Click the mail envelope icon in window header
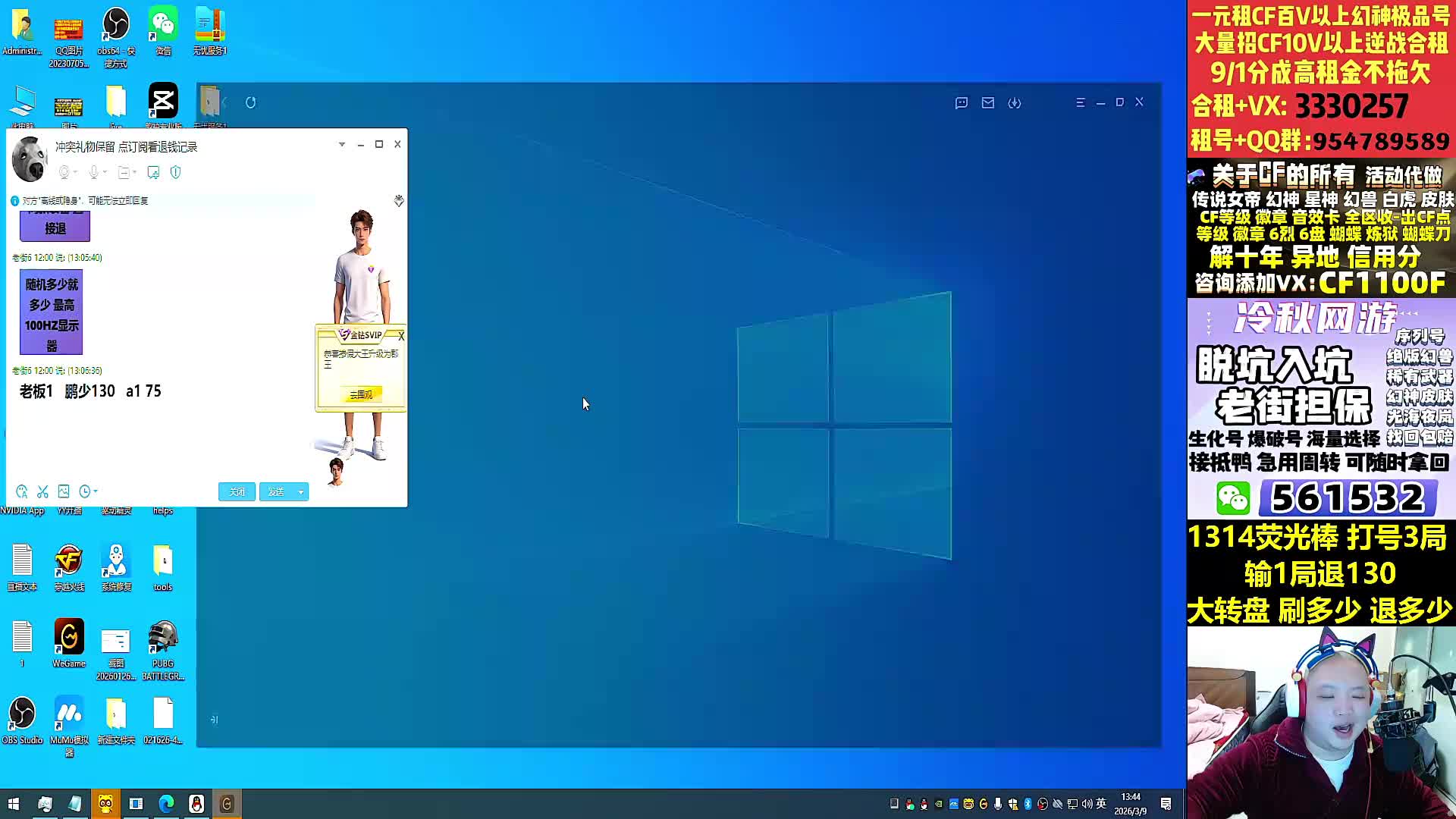This screenshot has height=819, width=1456. 988,102
